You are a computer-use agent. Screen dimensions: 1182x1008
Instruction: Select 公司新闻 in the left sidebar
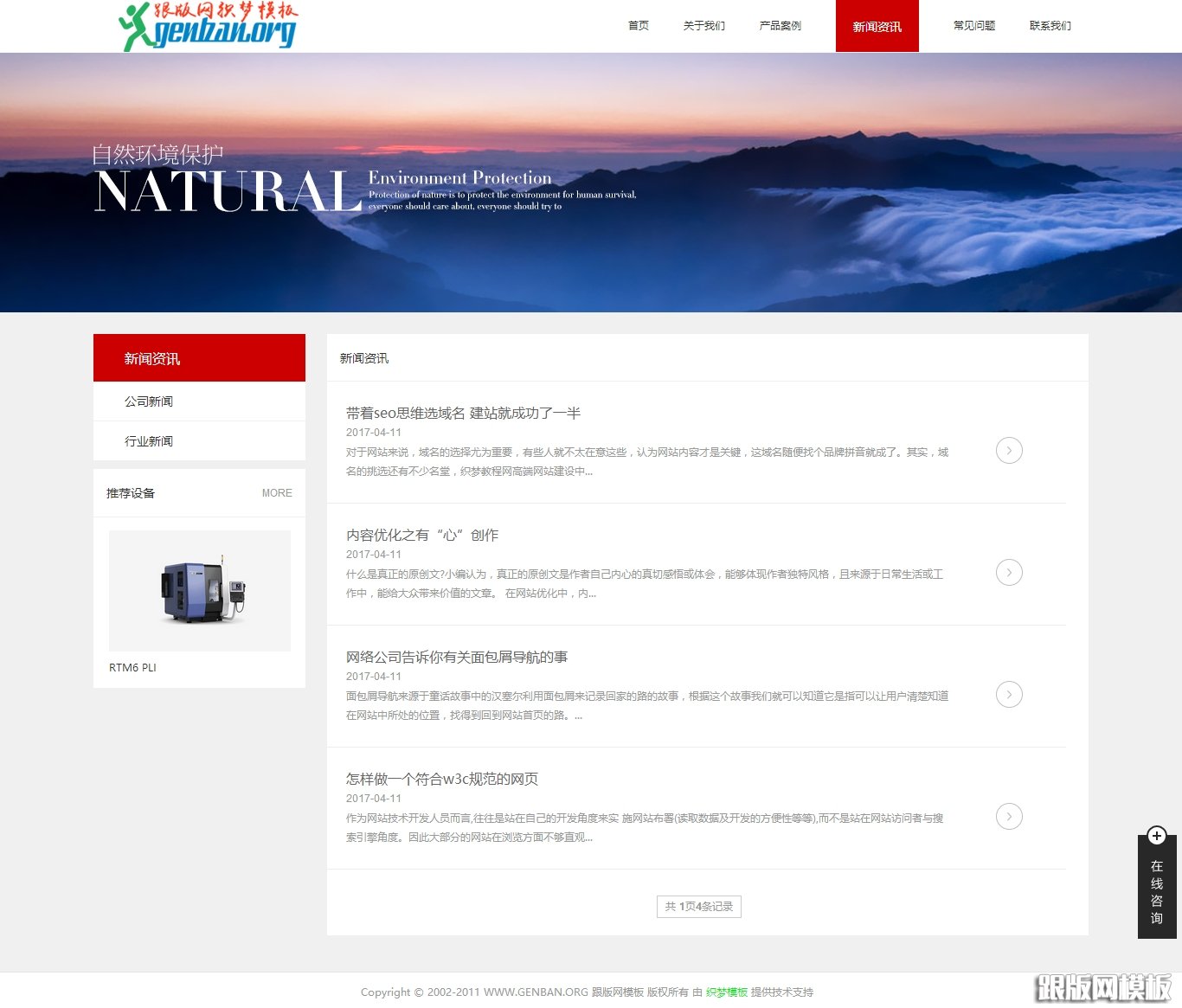click(149, 401)
